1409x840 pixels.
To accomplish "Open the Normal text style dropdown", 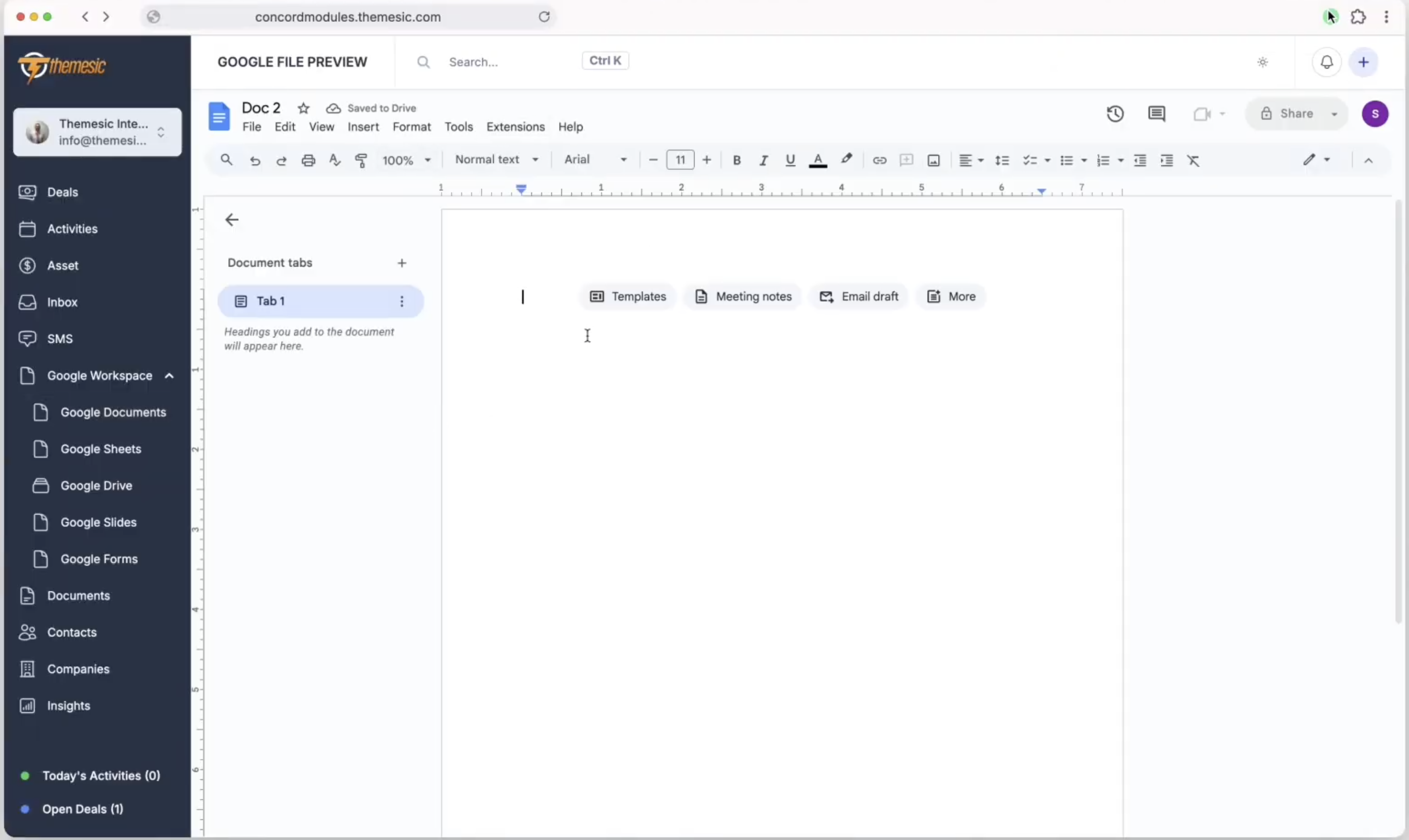I will tap(497, 160).
